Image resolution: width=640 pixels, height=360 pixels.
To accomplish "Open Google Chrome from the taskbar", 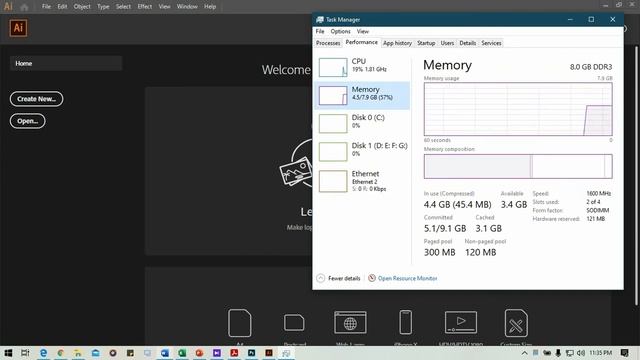I will click(60, 353).
